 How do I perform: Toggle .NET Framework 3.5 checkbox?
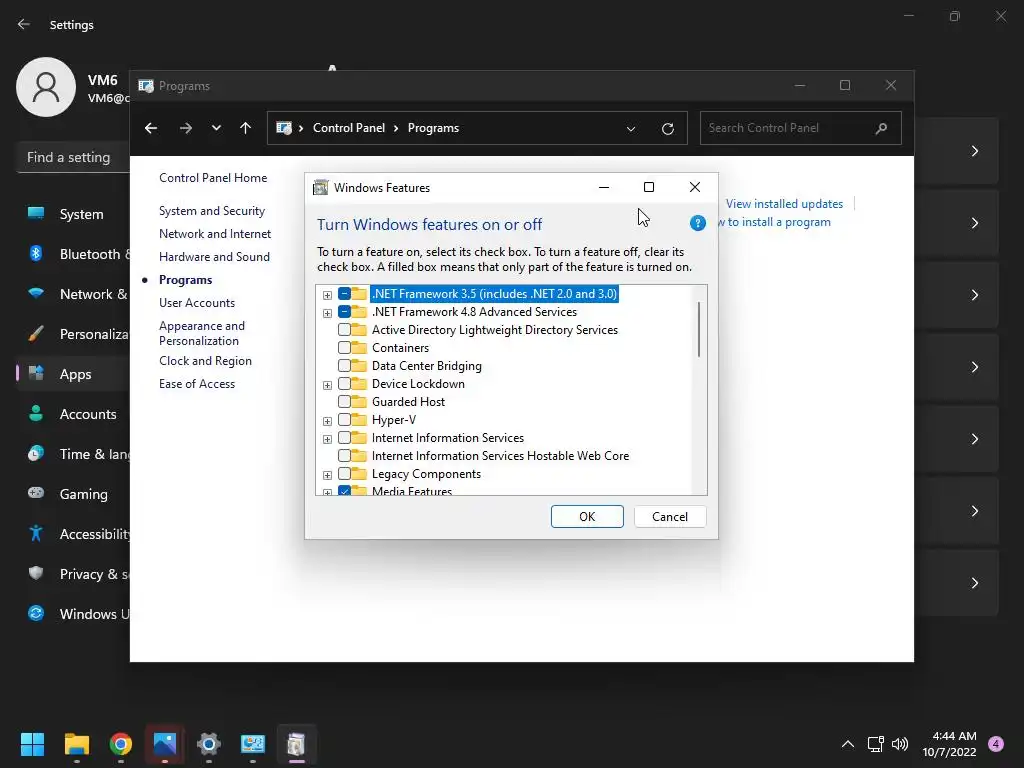click(x=344, y=294)
